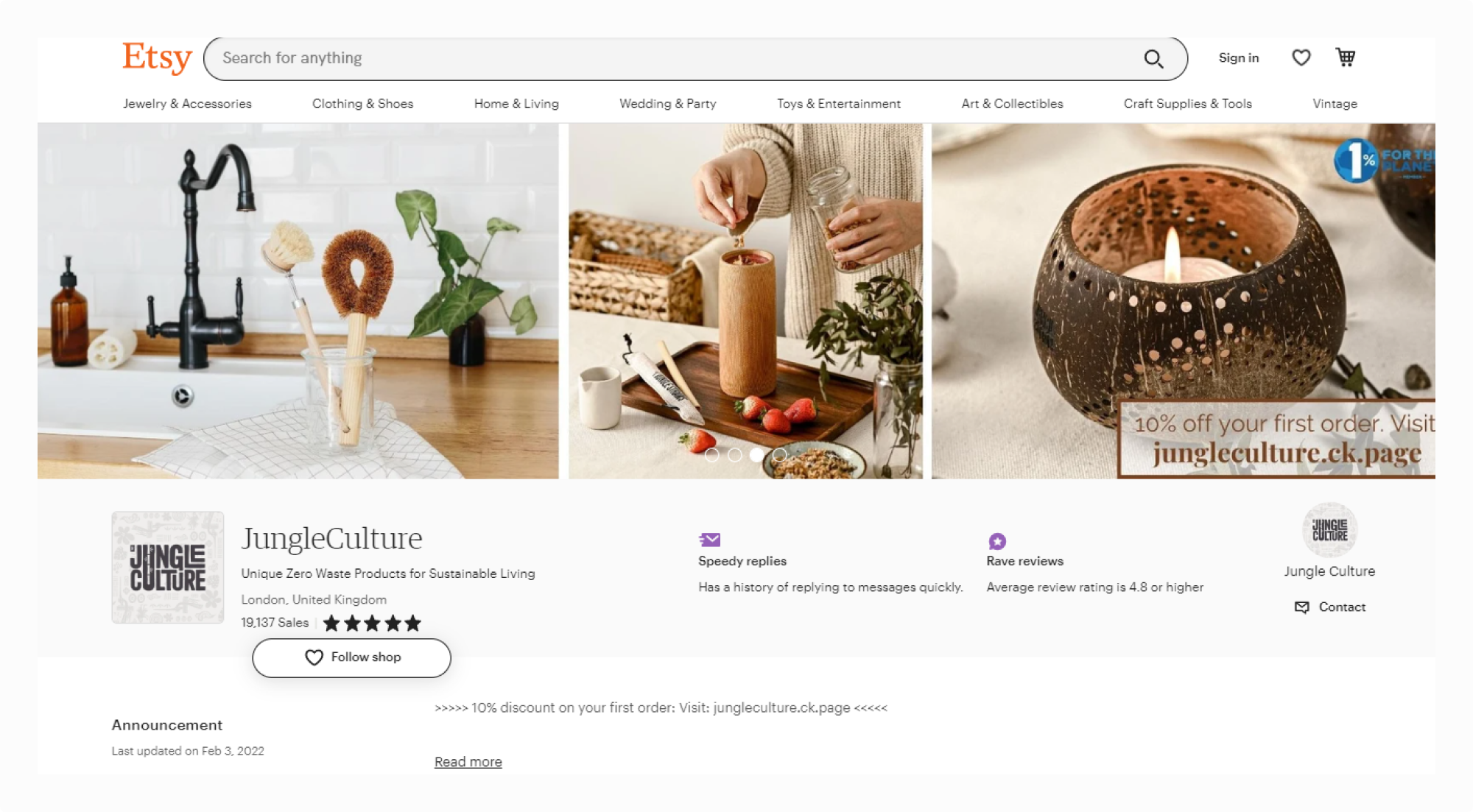Open Toys & Entertainment category
The image size is (1473, 812).
[x=839, y=104]
